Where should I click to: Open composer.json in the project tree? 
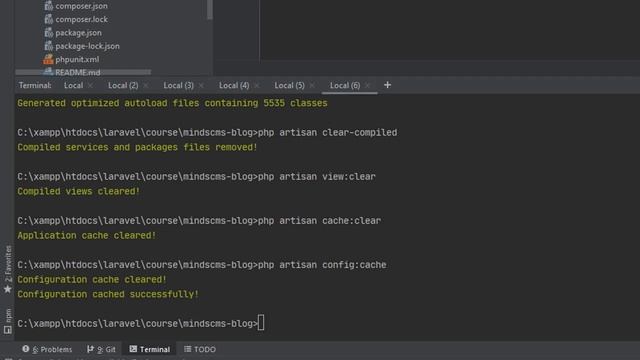(x=81, y=6)
